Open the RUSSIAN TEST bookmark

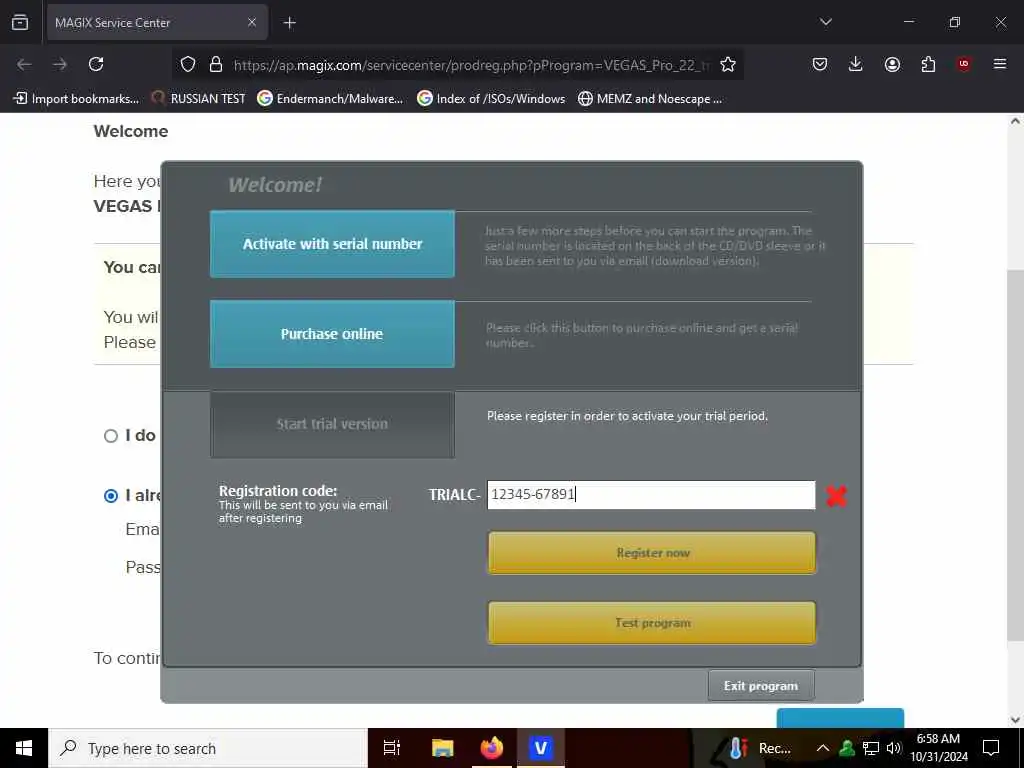(x=198, y=99)
